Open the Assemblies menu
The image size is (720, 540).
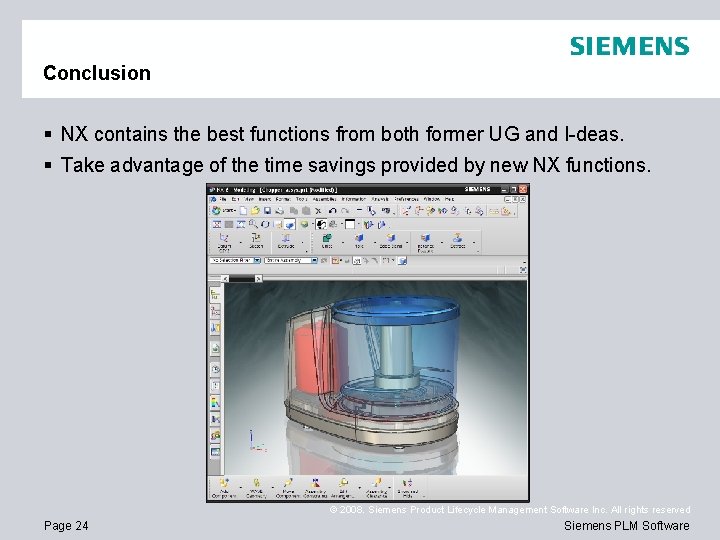tap(324, 199)
